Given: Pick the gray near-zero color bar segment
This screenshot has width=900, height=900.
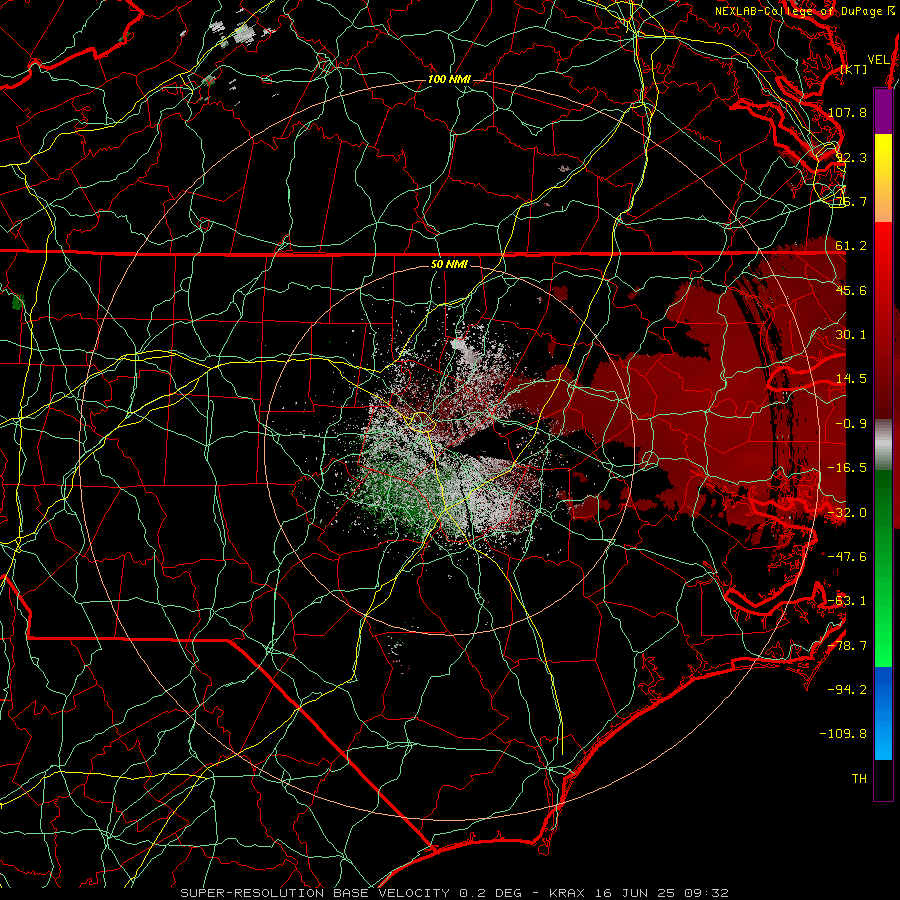Looking at the screenshot, I should [x=883, y=445].
